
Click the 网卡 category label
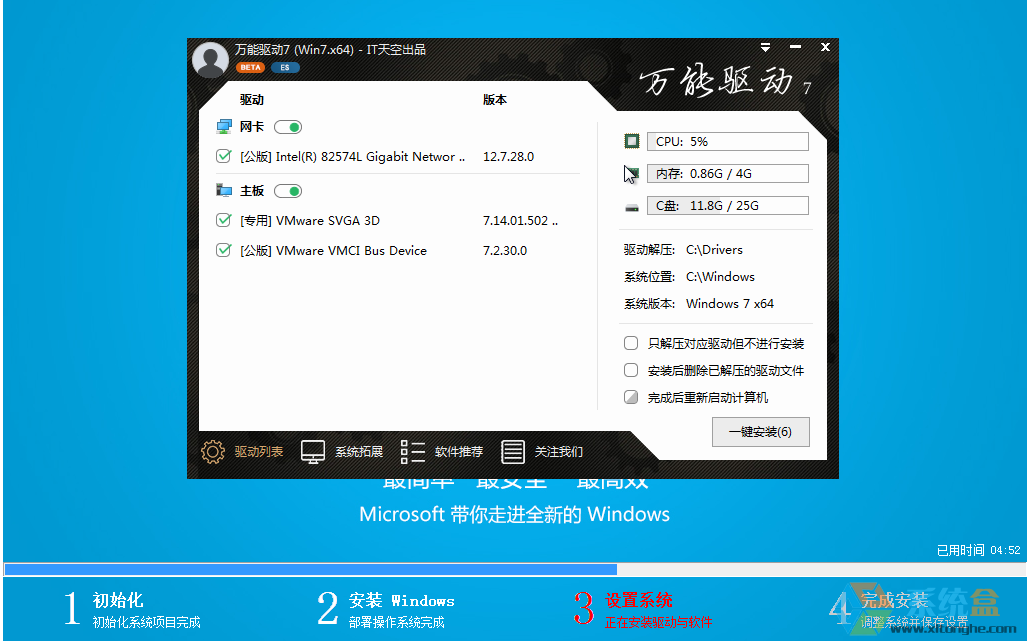coord(252,126)
